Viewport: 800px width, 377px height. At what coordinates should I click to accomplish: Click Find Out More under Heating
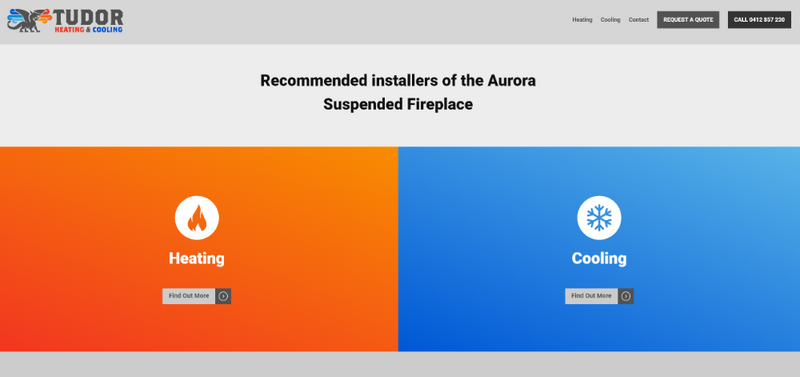pyautogui.click(x=189, y=296)
